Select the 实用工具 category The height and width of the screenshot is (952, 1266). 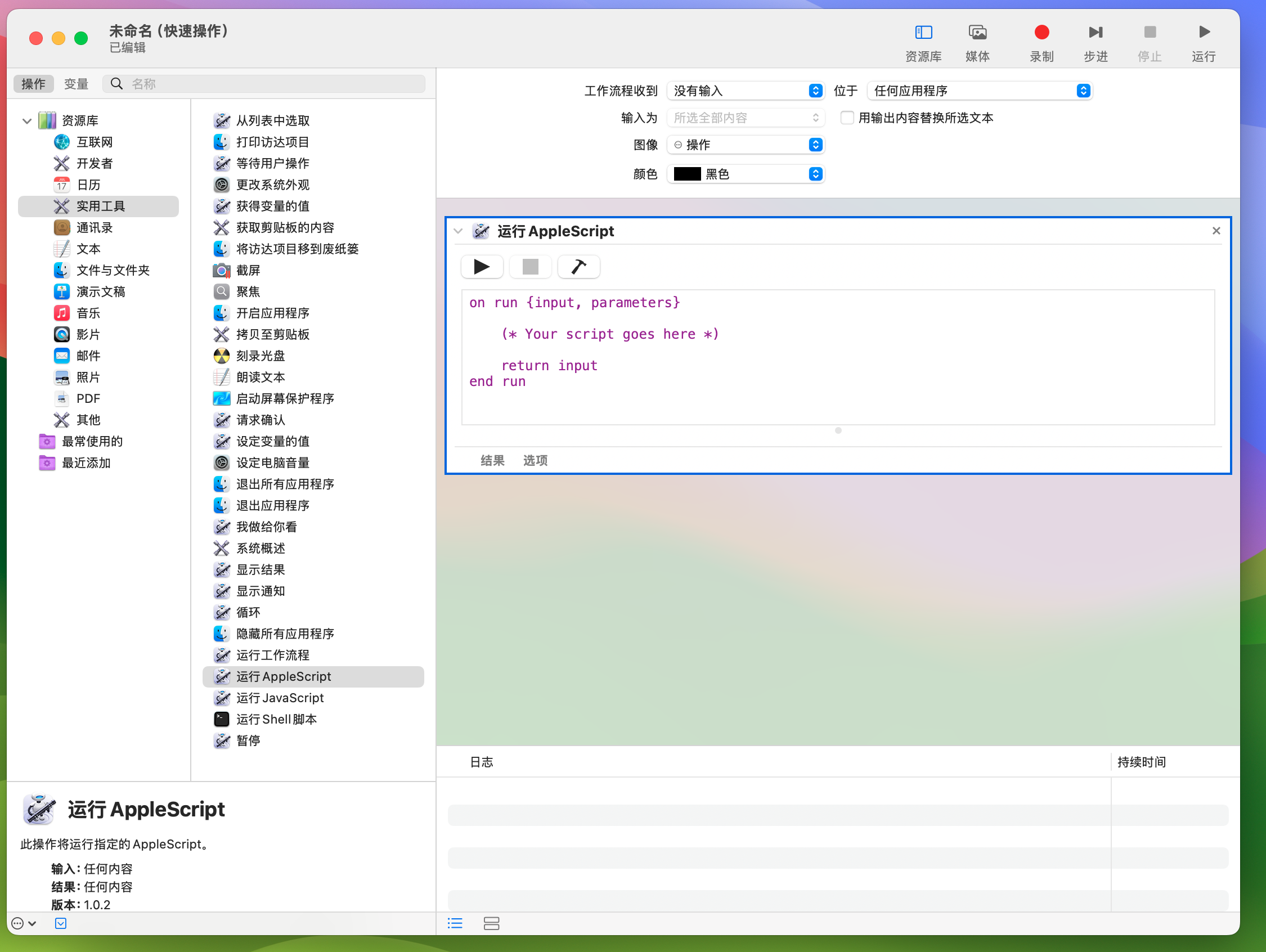(x=98, y=206)
